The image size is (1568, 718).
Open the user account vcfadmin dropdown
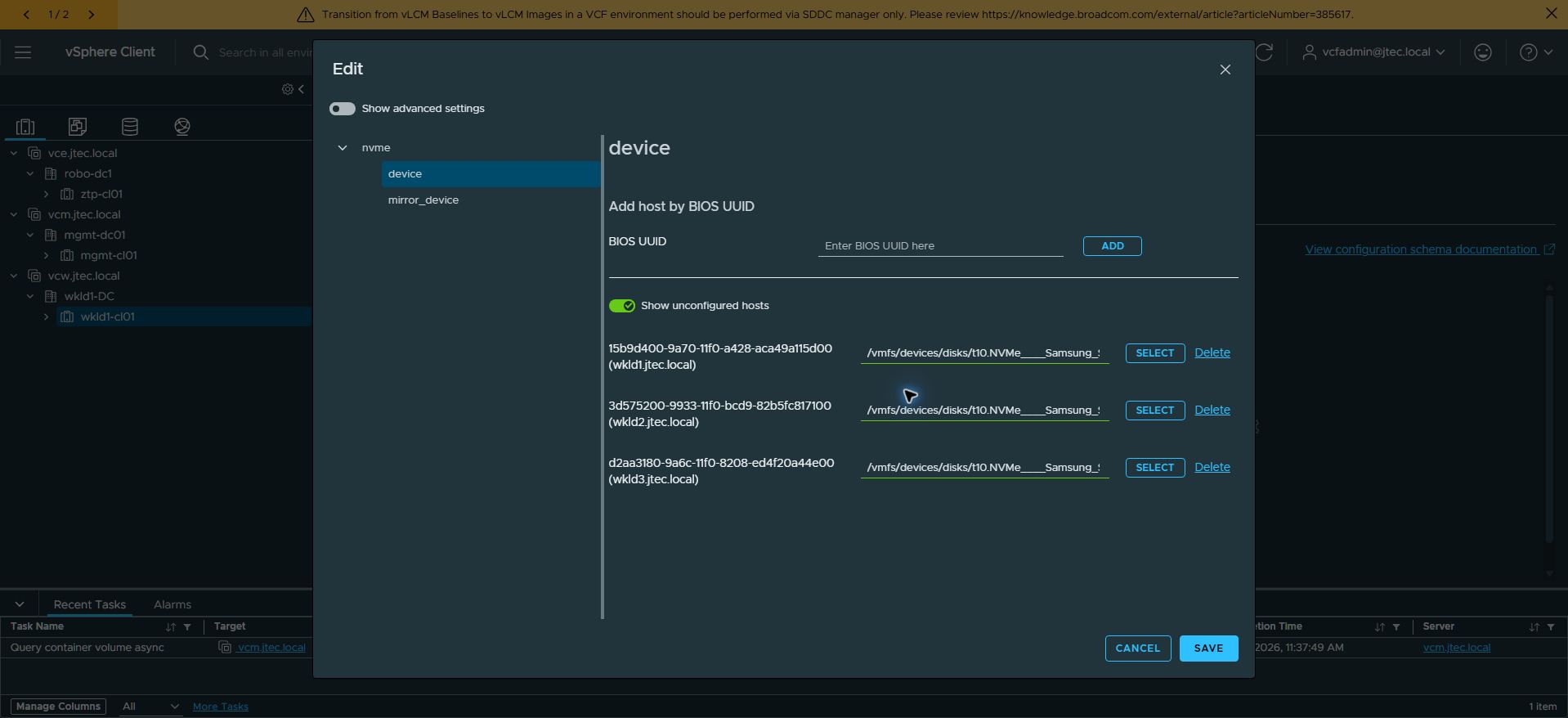1373,52
